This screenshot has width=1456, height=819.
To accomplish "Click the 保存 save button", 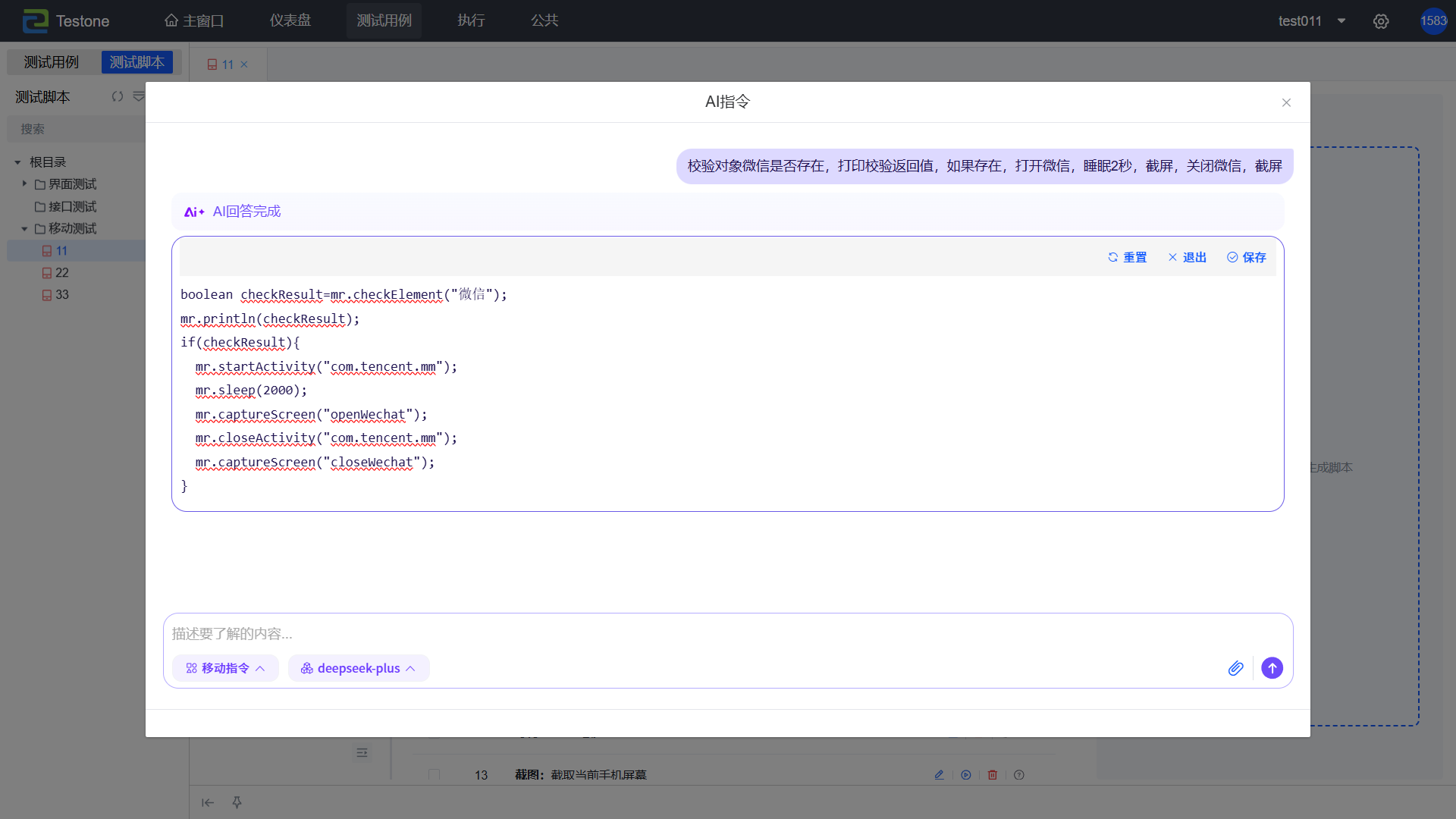I will click(x=1246, y=257).
